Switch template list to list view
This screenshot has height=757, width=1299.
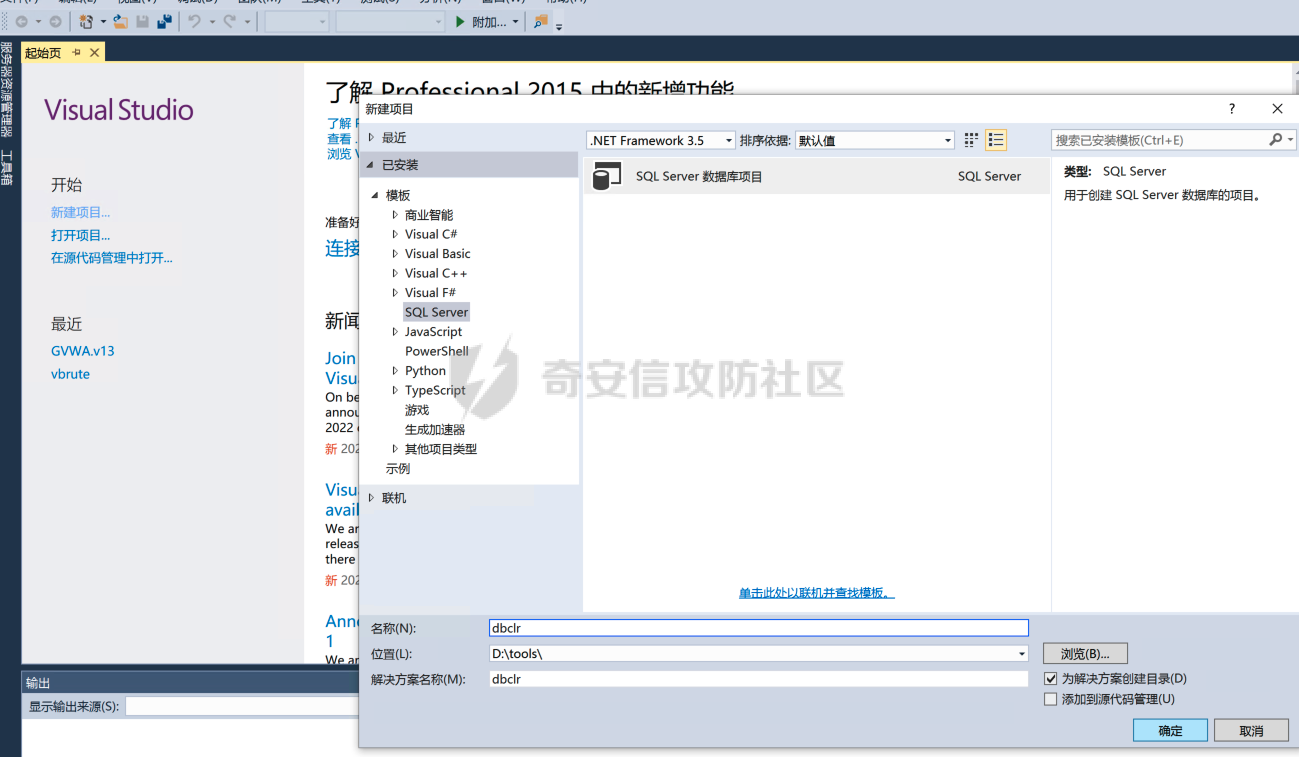coord(996,140)
